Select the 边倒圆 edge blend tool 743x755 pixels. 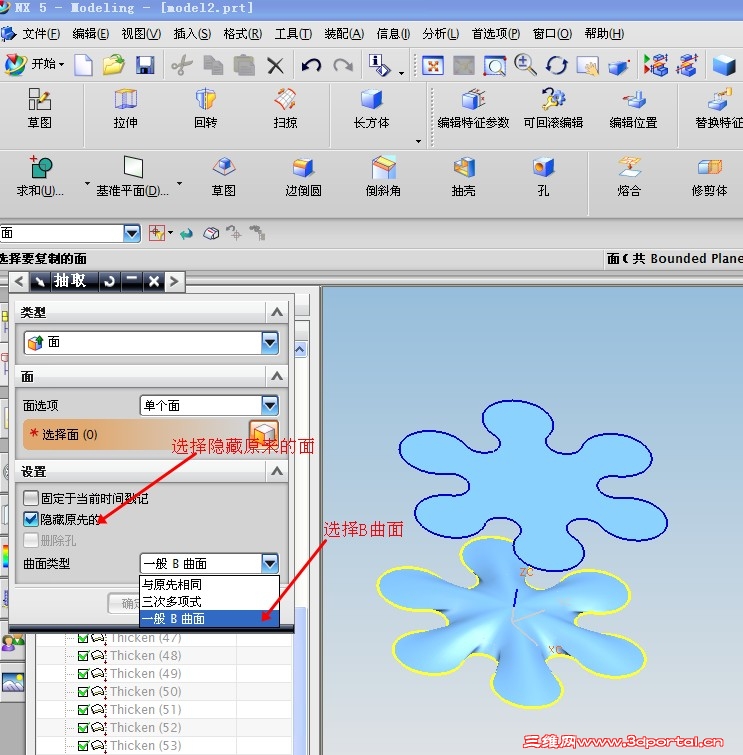point(303,177)
